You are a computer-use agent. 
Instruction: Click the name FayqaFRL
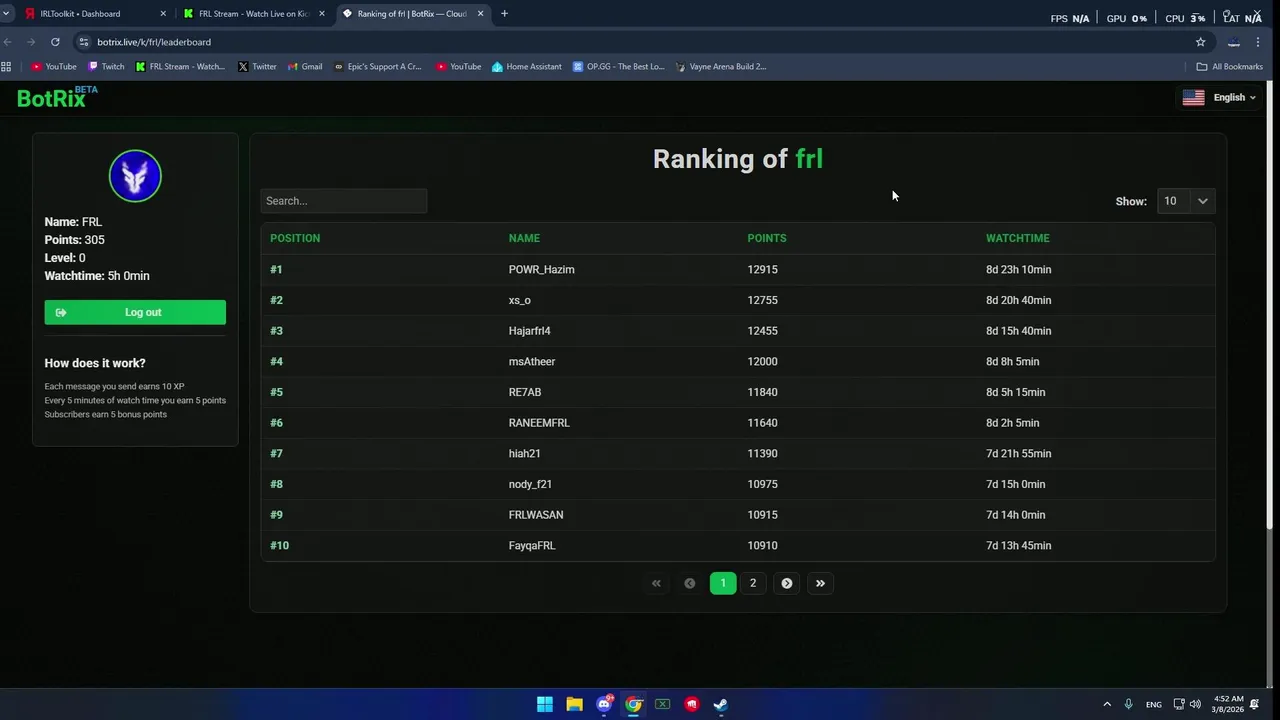532,545
